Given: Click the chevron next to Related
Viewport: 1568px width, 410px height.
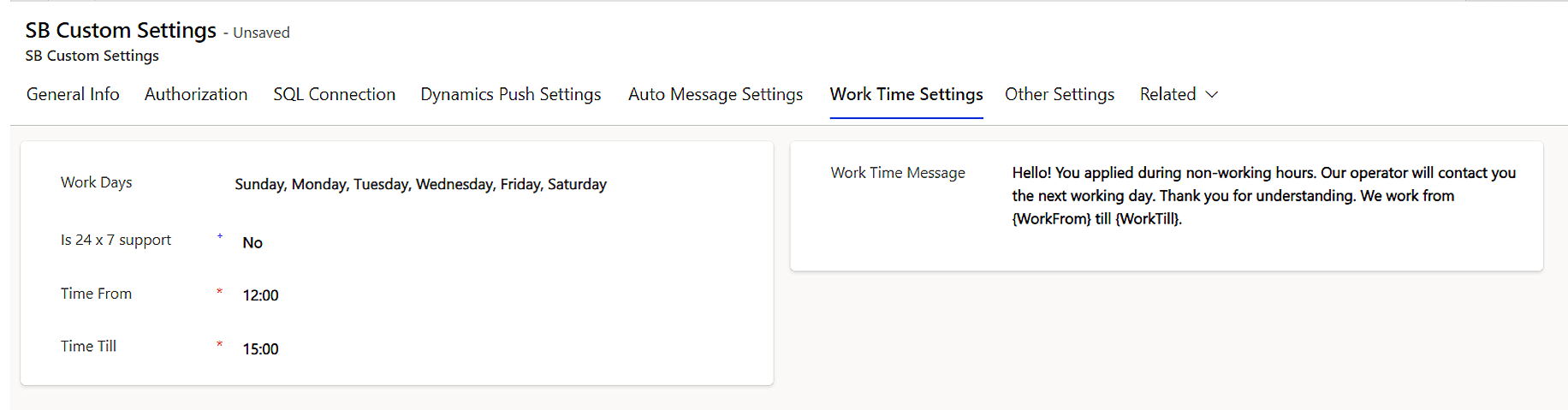Looking at the screenshot, I should (x=1212, y=94).
